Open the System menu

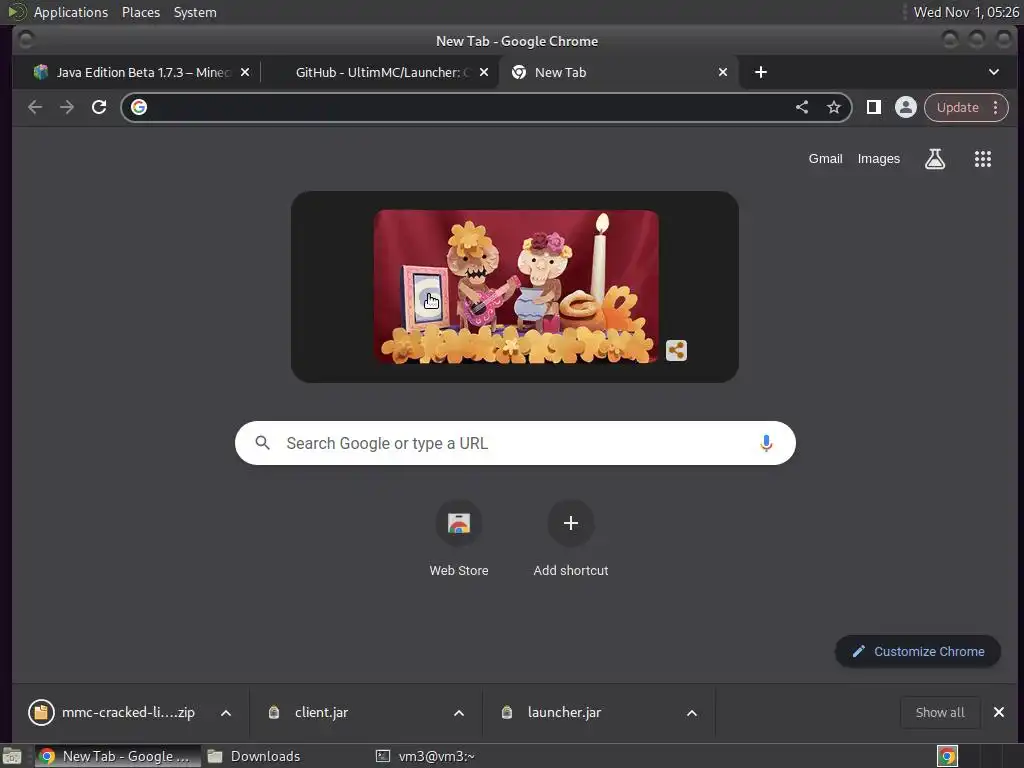[195, 12]
